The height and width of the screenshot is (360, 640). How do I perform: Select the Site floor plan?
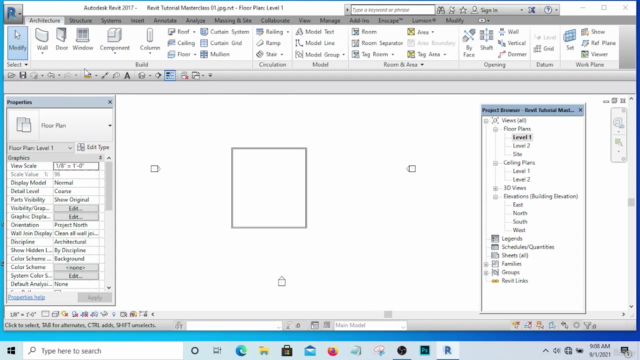tap(517, 154)
